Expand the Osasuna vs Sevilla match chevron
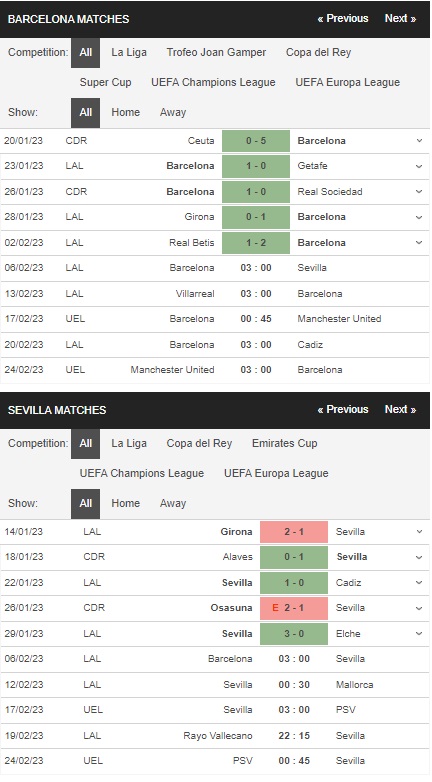Screen dimensions: 432x782 (419, 608)
